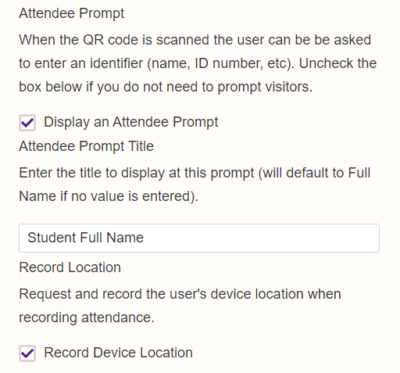Screen dimensions: 400x373
Task: Click the 'recording attendance.' text line
Action: tap(87, 317)
